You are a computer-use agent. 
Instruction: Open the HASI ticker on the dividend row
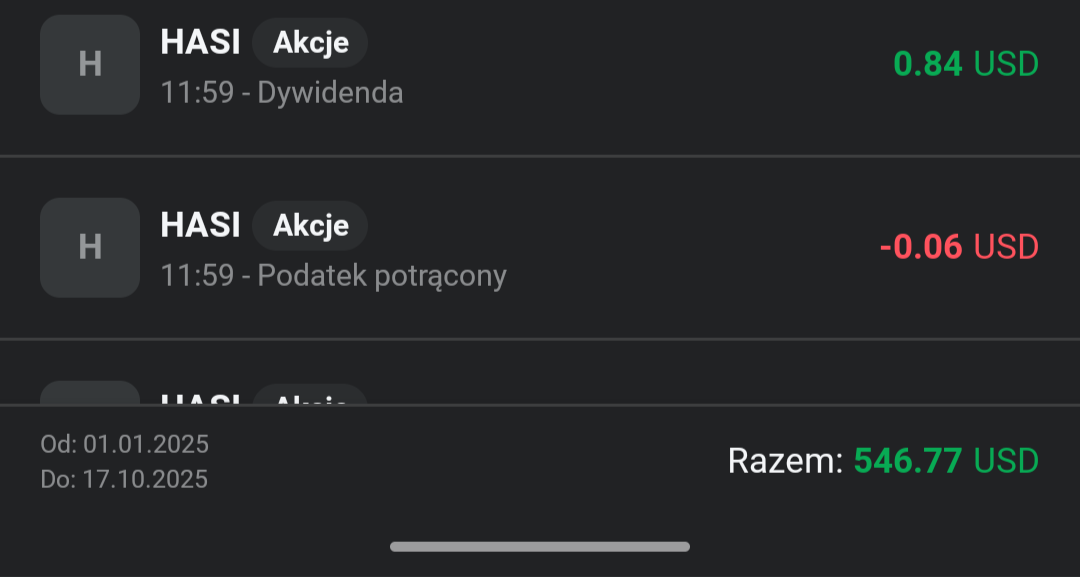[200, 42]
